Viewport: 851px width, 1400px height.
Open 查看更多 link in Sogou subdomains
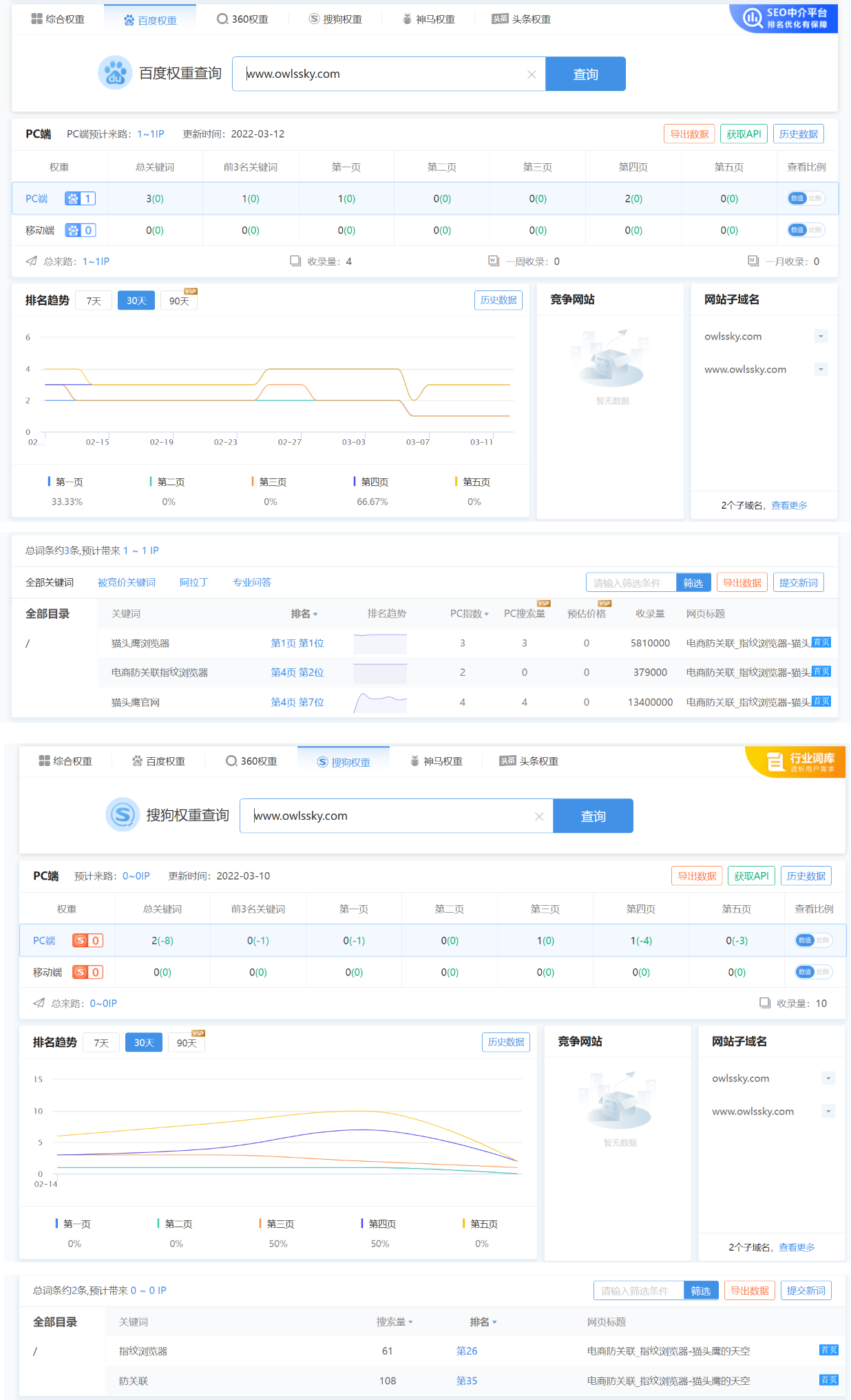point(797,1247)
